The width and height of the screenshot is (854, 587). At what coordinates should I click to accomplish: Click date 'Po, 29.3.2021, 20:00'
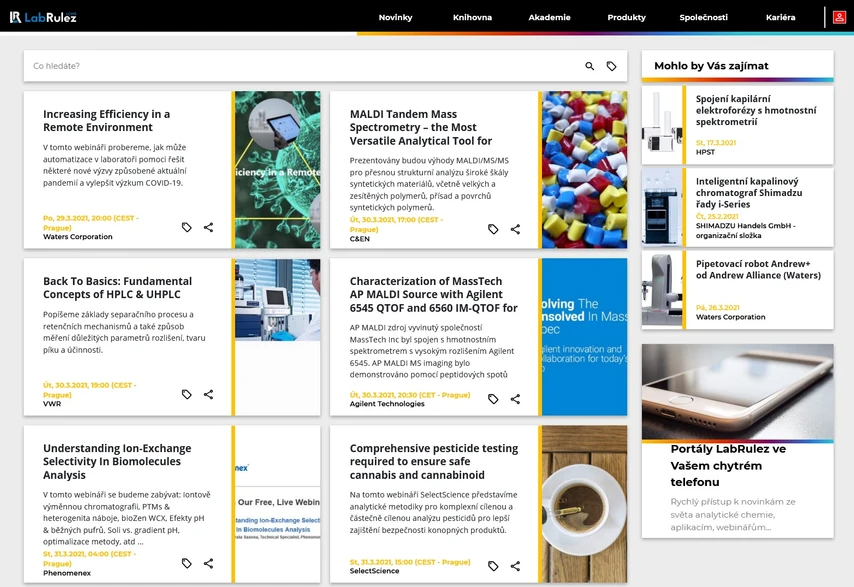[x=90, y=223]
